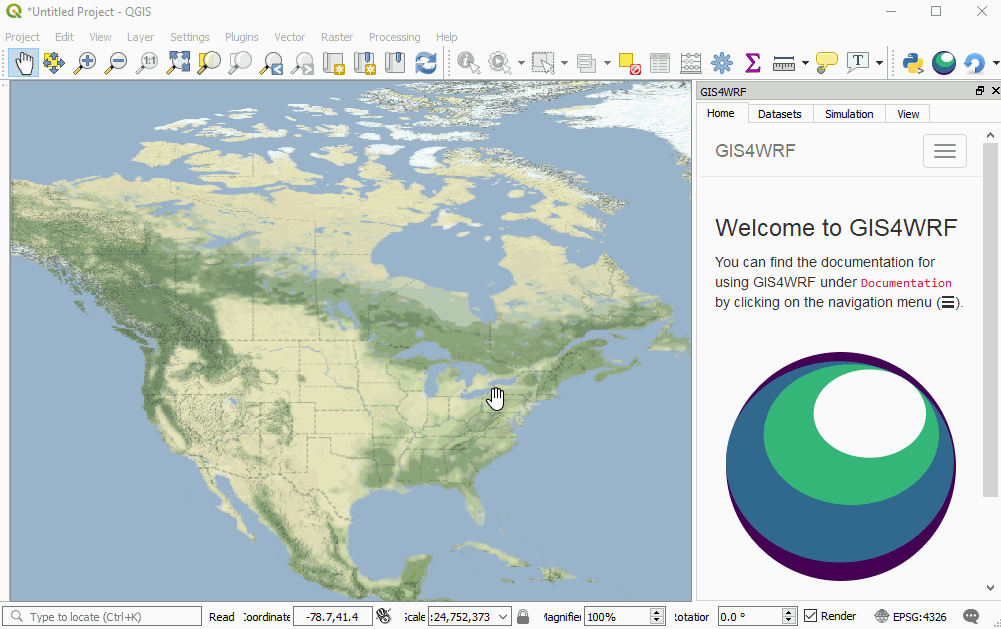Open the map Scale dropdown
The width and height of the screenshot is (1001, 629).
[503, 617]
